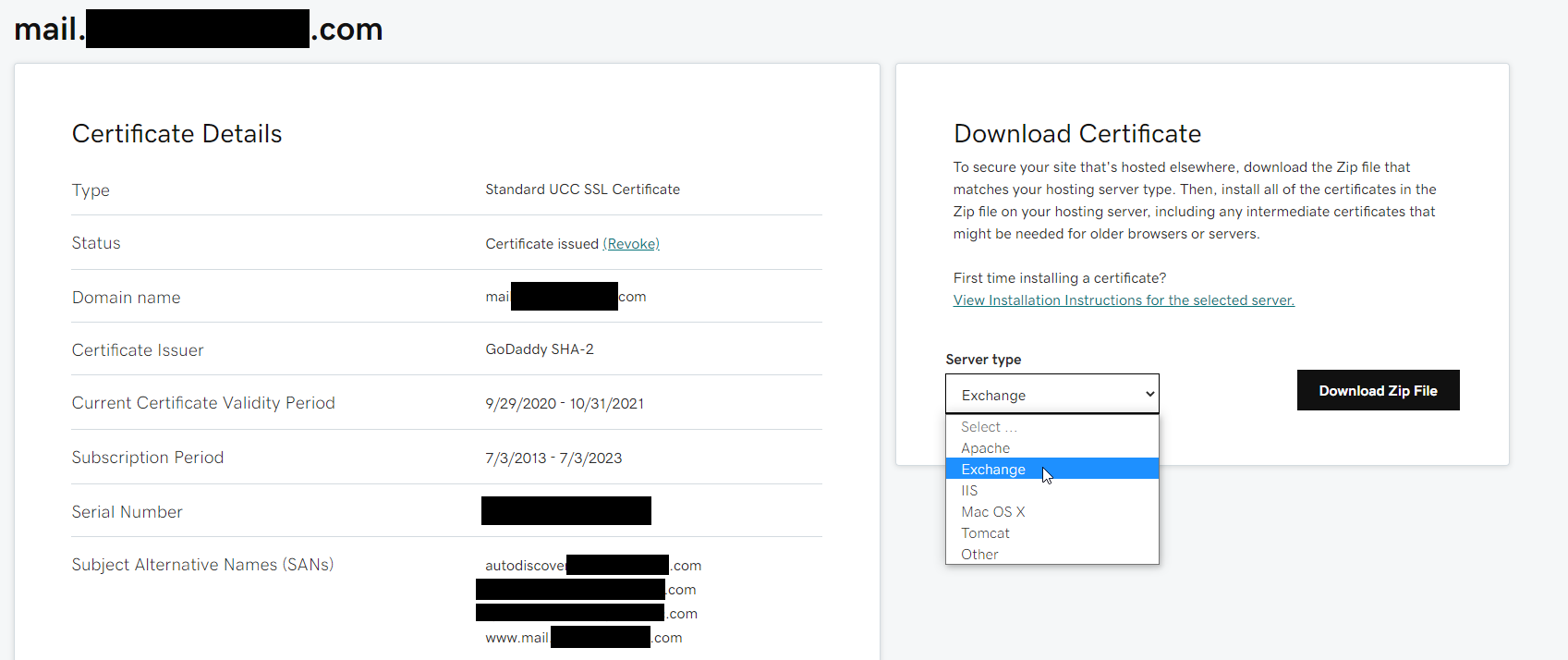
Task: Select Other from the server list
Action: [1051, 555]
